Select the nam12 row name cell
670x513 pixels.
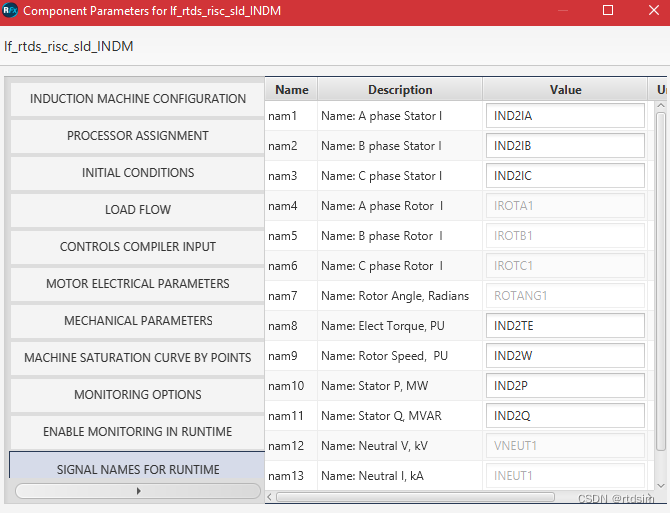click(291, 446)
